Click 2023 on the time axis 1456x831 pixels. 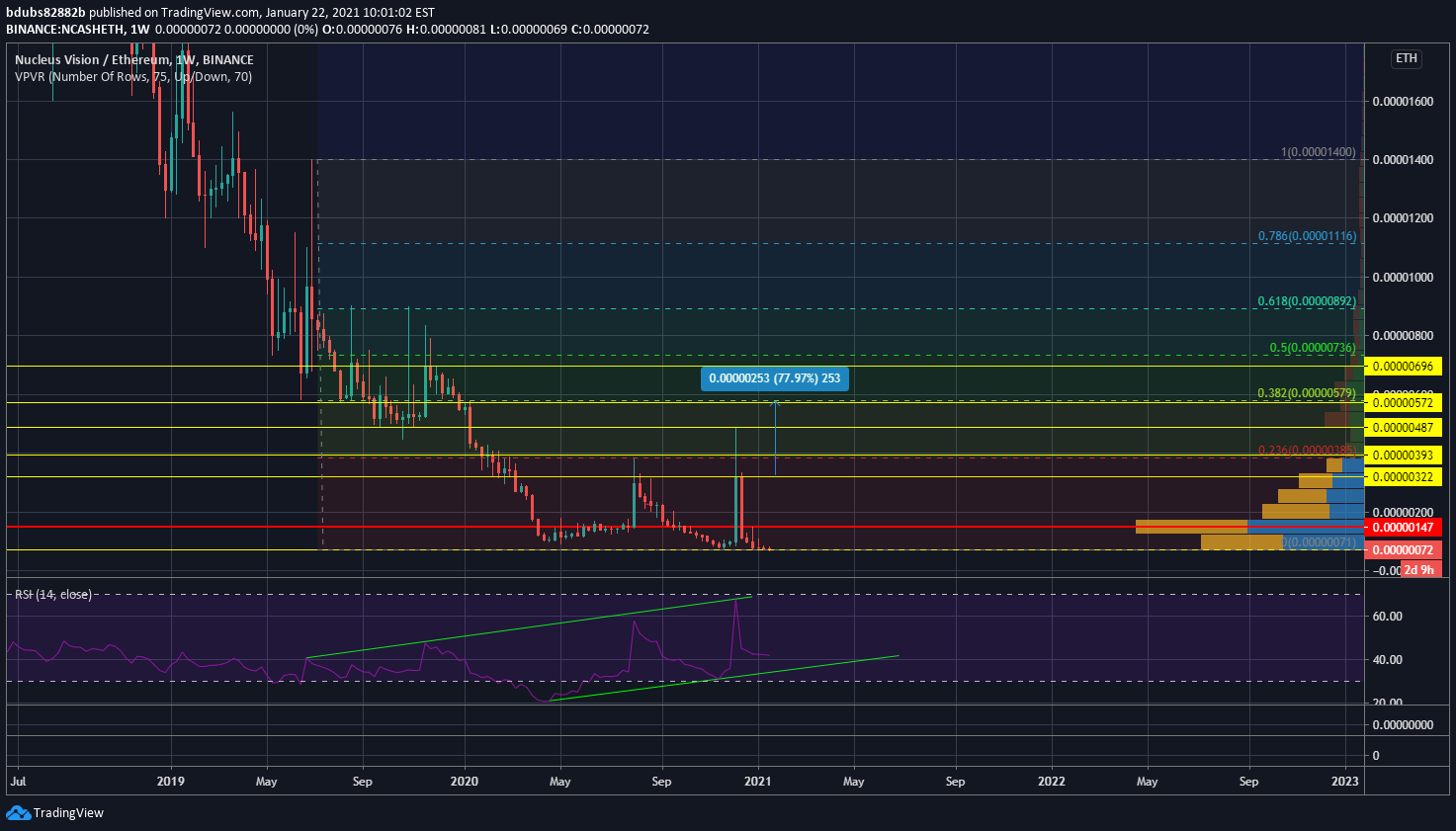[x=1345, y=781]
